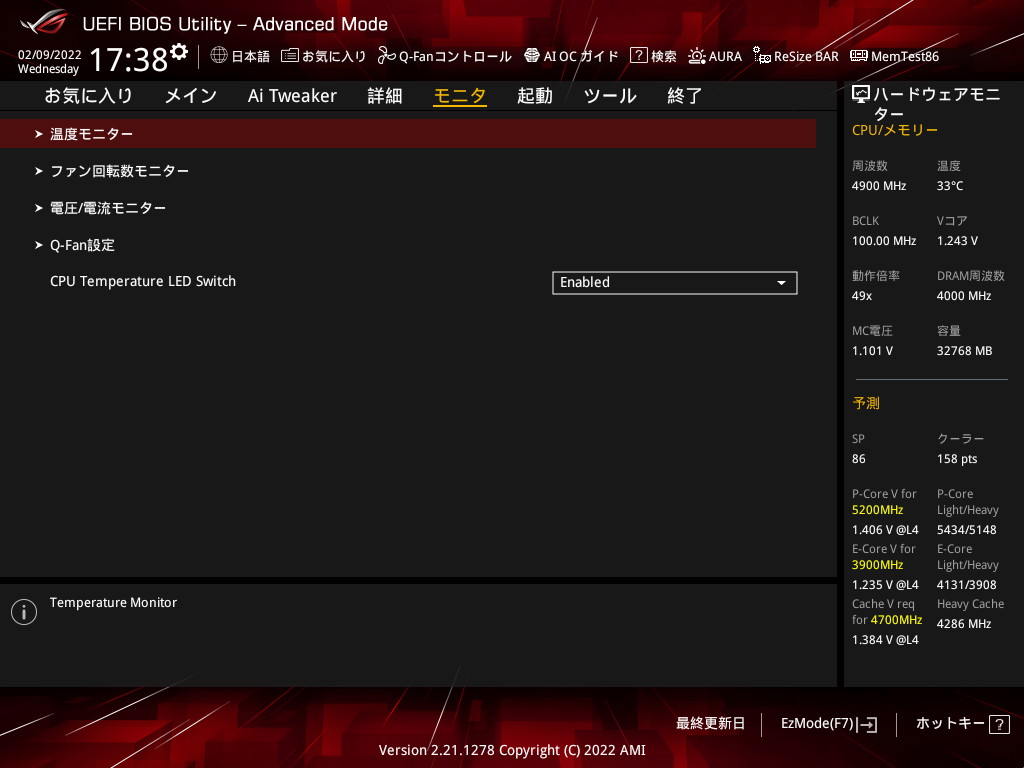1024x768 pixels.
Task: Click the 4000 MHz DRAM frequency value
Action: click(963, 296)
